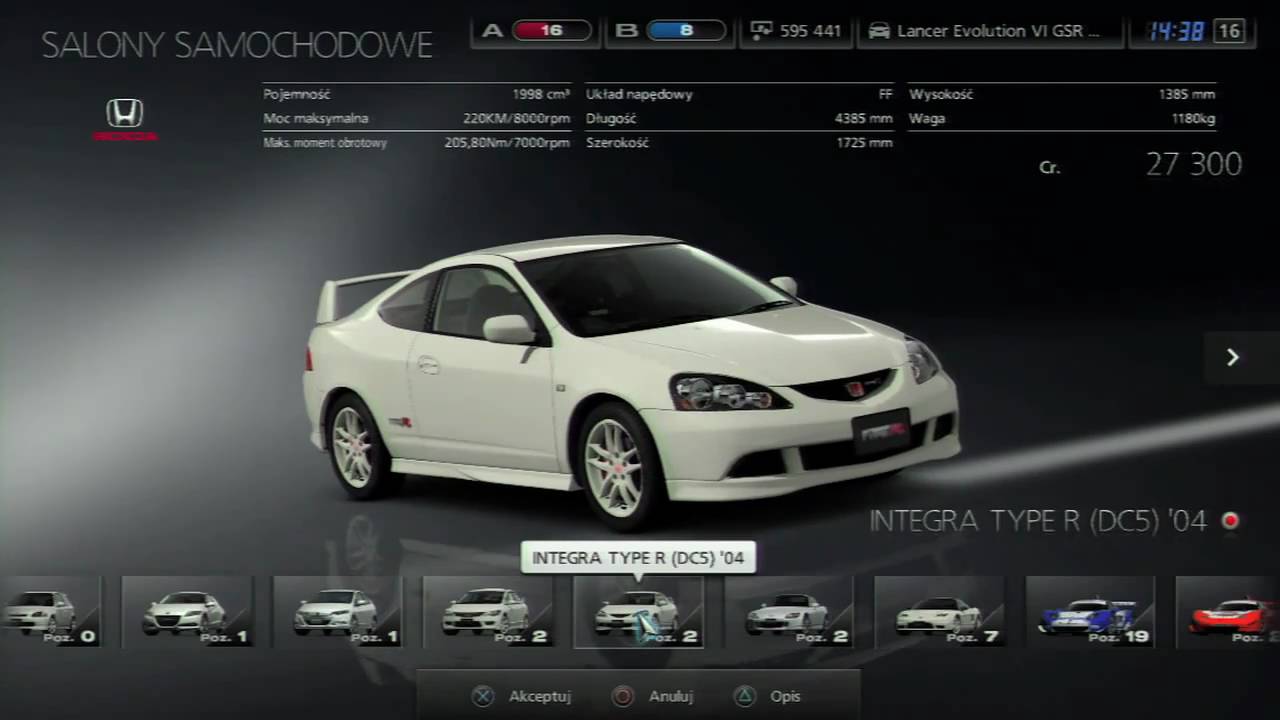Click the red colour dot beside Integra name

(1230, 521)
